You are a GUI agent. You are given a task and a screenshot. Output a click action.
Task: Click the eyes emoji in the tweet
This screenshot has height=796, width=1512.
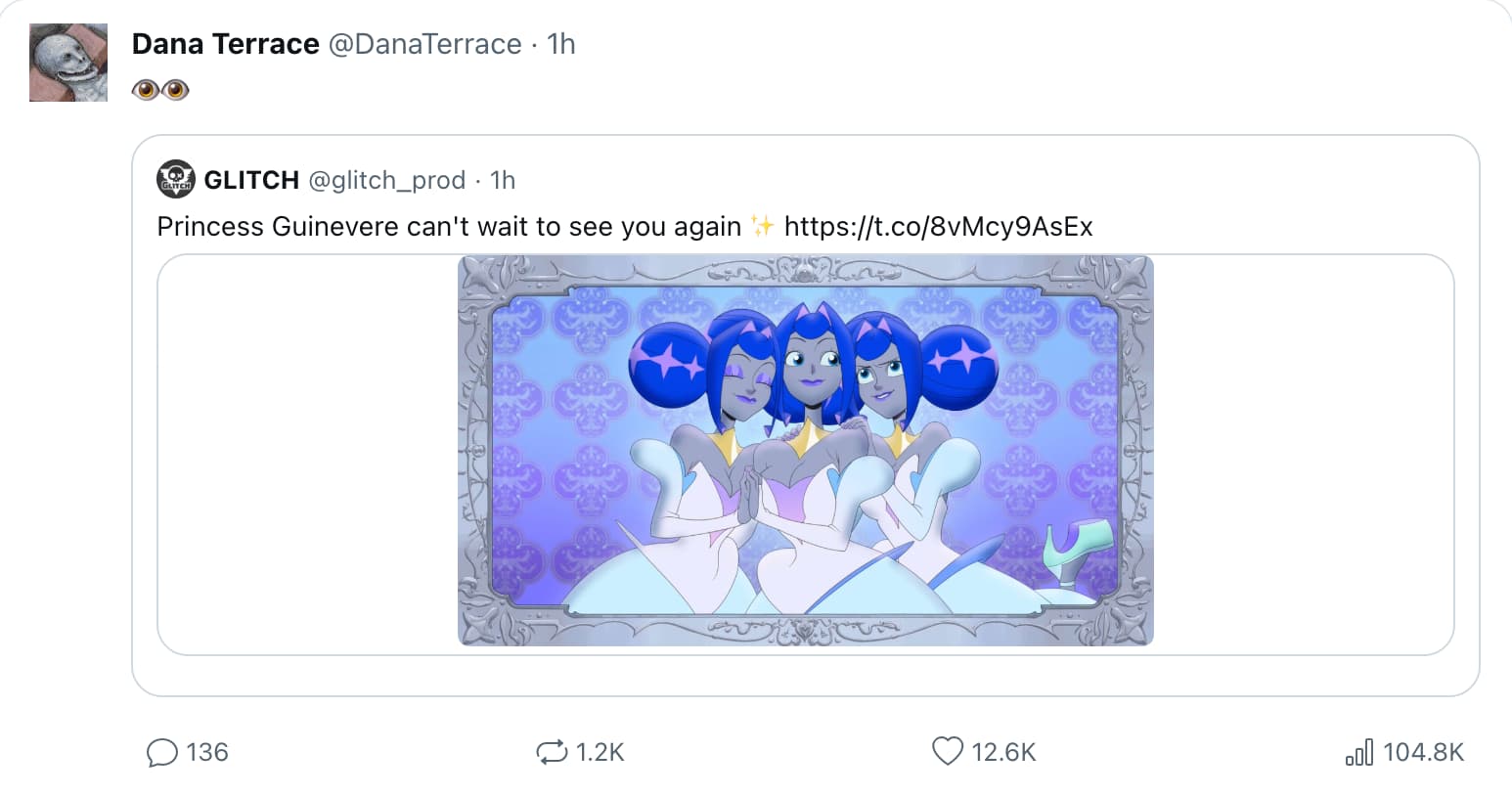coord(160,90)
